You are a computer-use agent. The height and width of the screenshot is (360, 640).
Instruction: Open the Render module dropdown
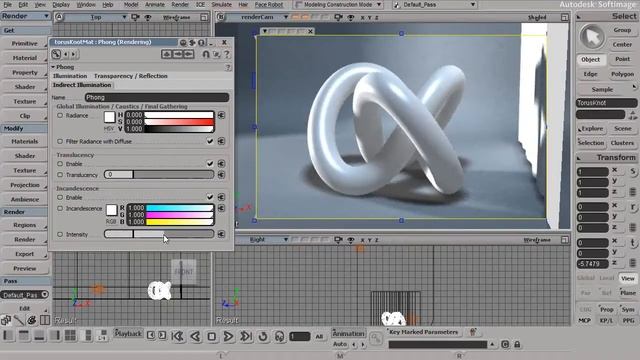tap(25, 16)
